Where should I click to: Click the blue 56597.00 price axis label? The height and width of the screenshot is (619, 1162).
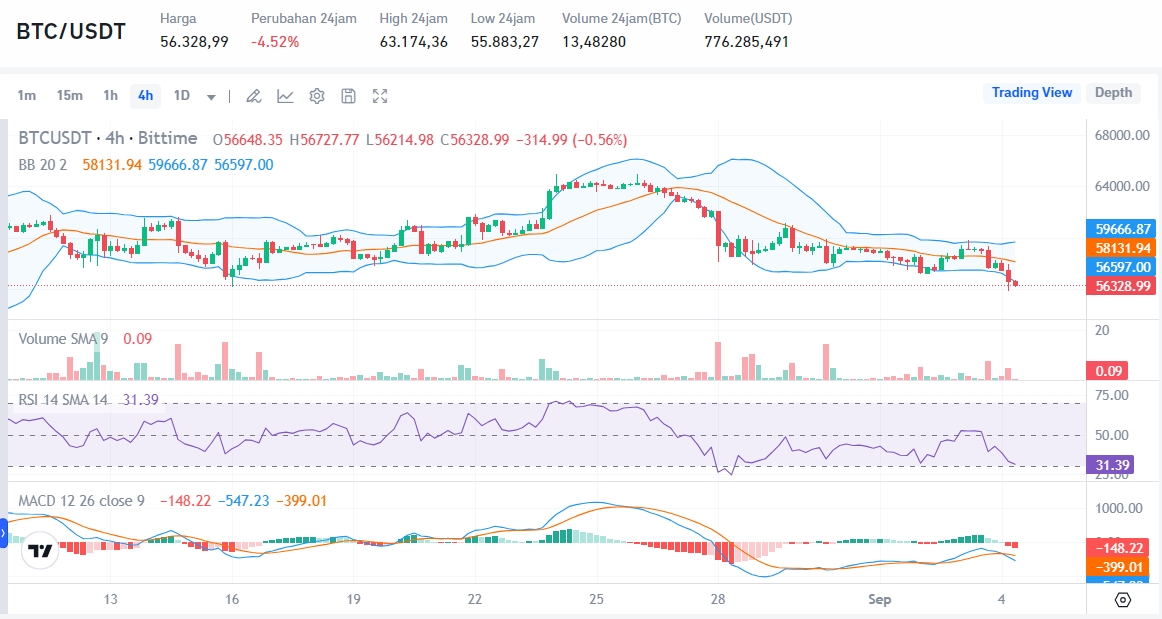tap(1121, 267)
